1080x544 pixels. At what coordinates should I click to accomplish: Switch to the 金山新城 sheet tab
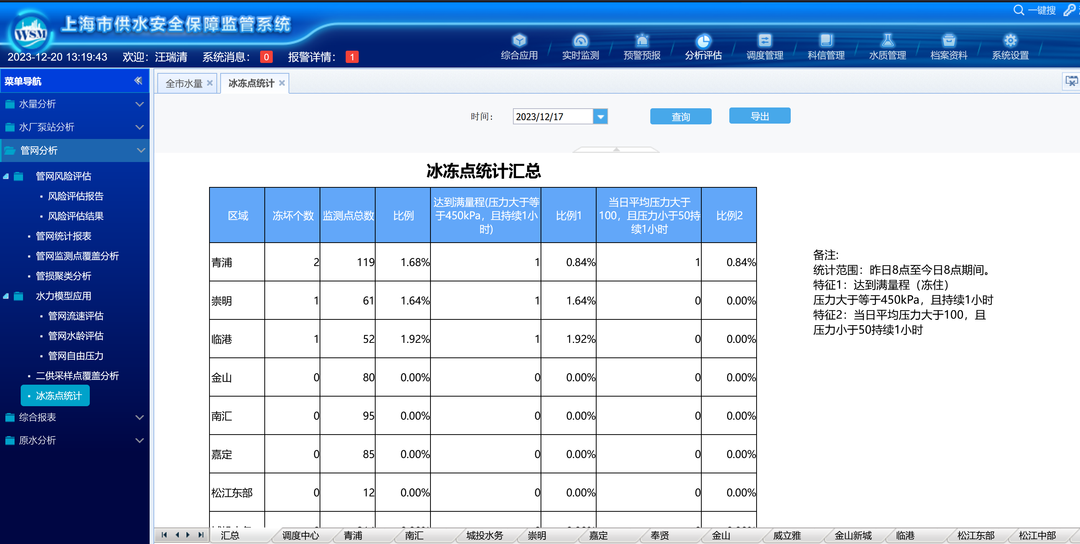tap(853, 535)
